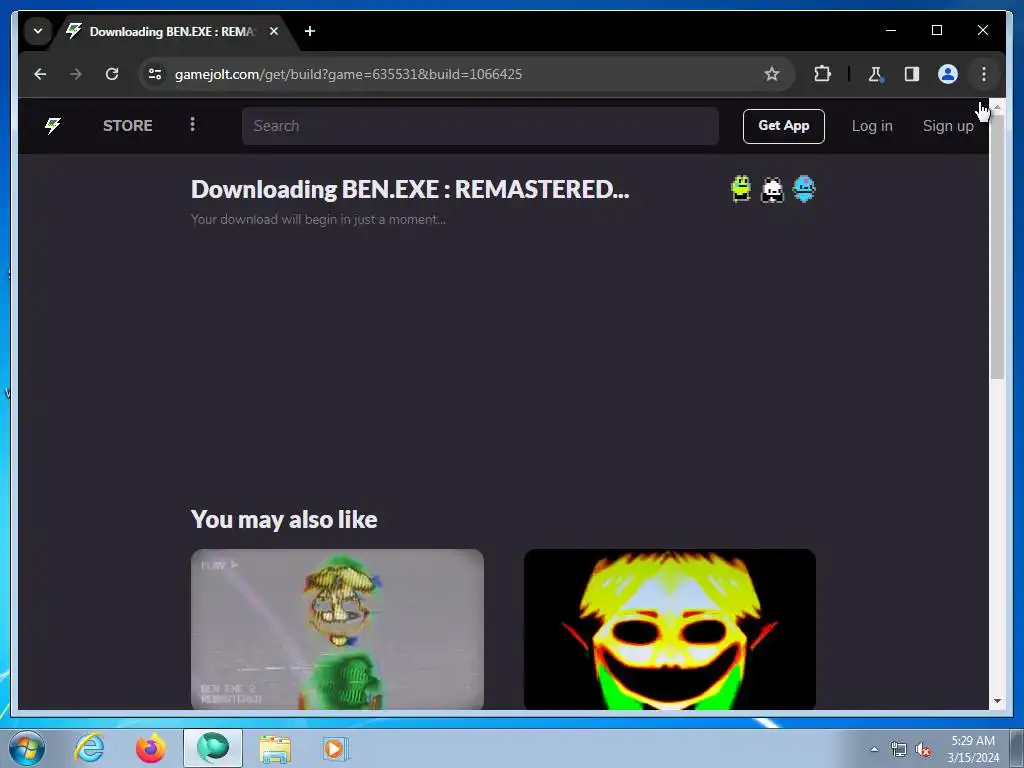View site information icon in address bar
This screenshot has width=1024, height=768.
click(155, 74)
